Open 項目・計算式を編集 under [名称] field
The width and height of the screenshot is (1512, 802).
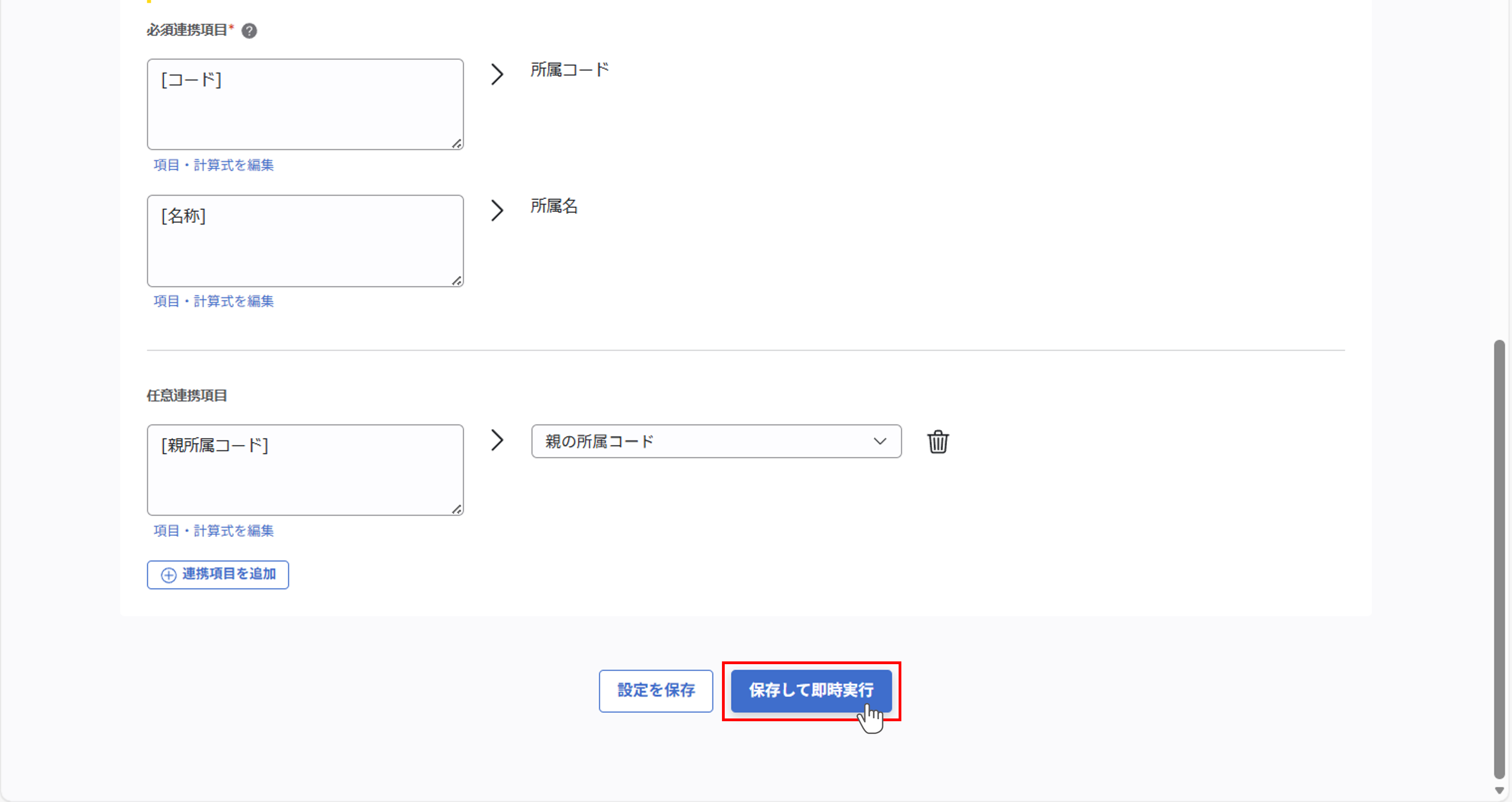214,301
